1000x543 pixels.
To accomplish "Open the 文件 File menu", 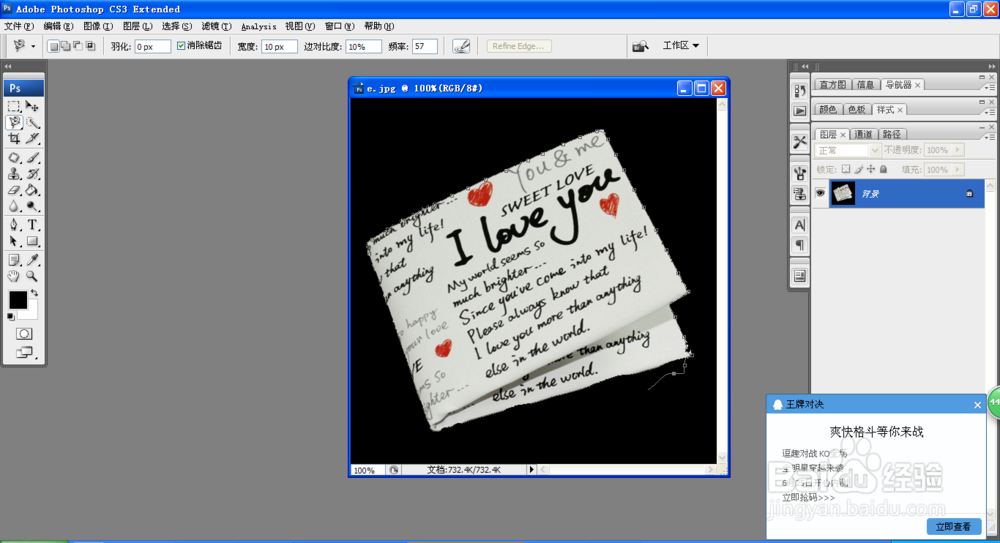I will pos(18,26).
